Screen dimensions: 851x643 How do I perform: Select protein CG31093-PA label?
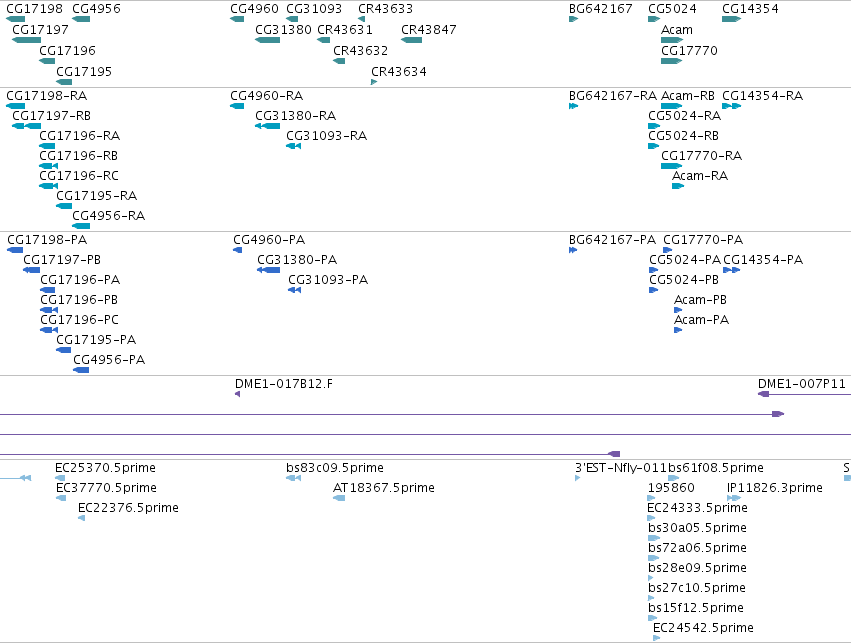(x=328, y=280)
